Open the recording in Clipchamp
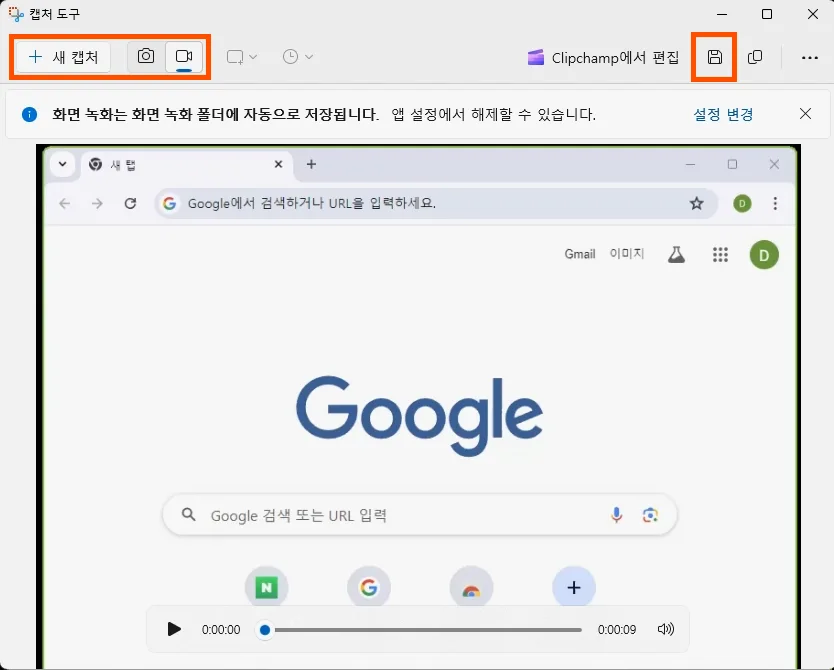 pos(601,58)
